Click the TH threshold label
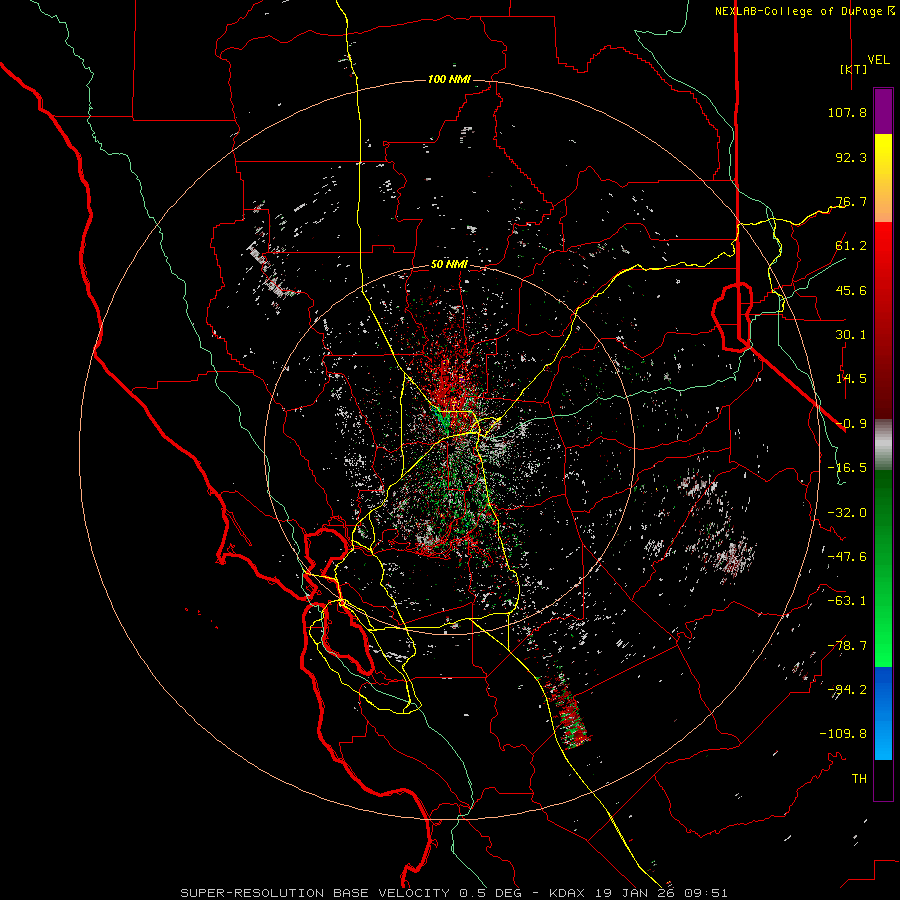 point(859,779)
